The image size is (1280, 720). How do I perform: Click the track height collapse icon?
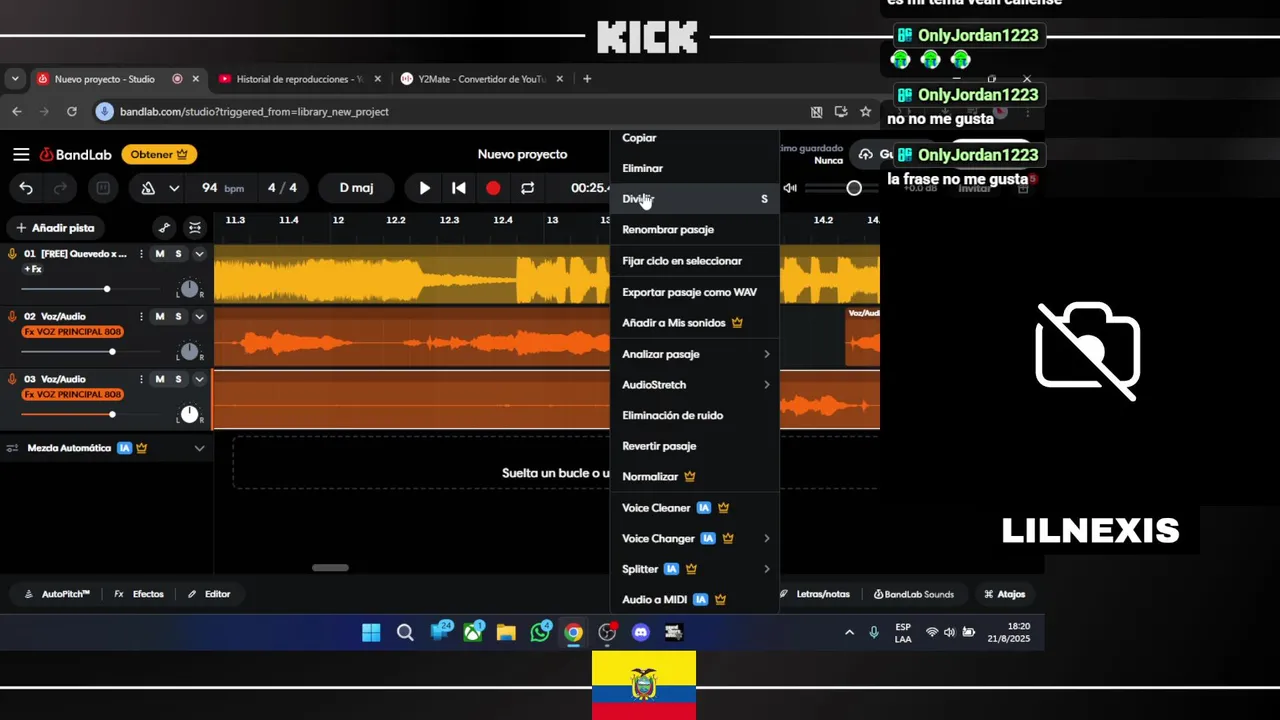(x=195, y=228)
